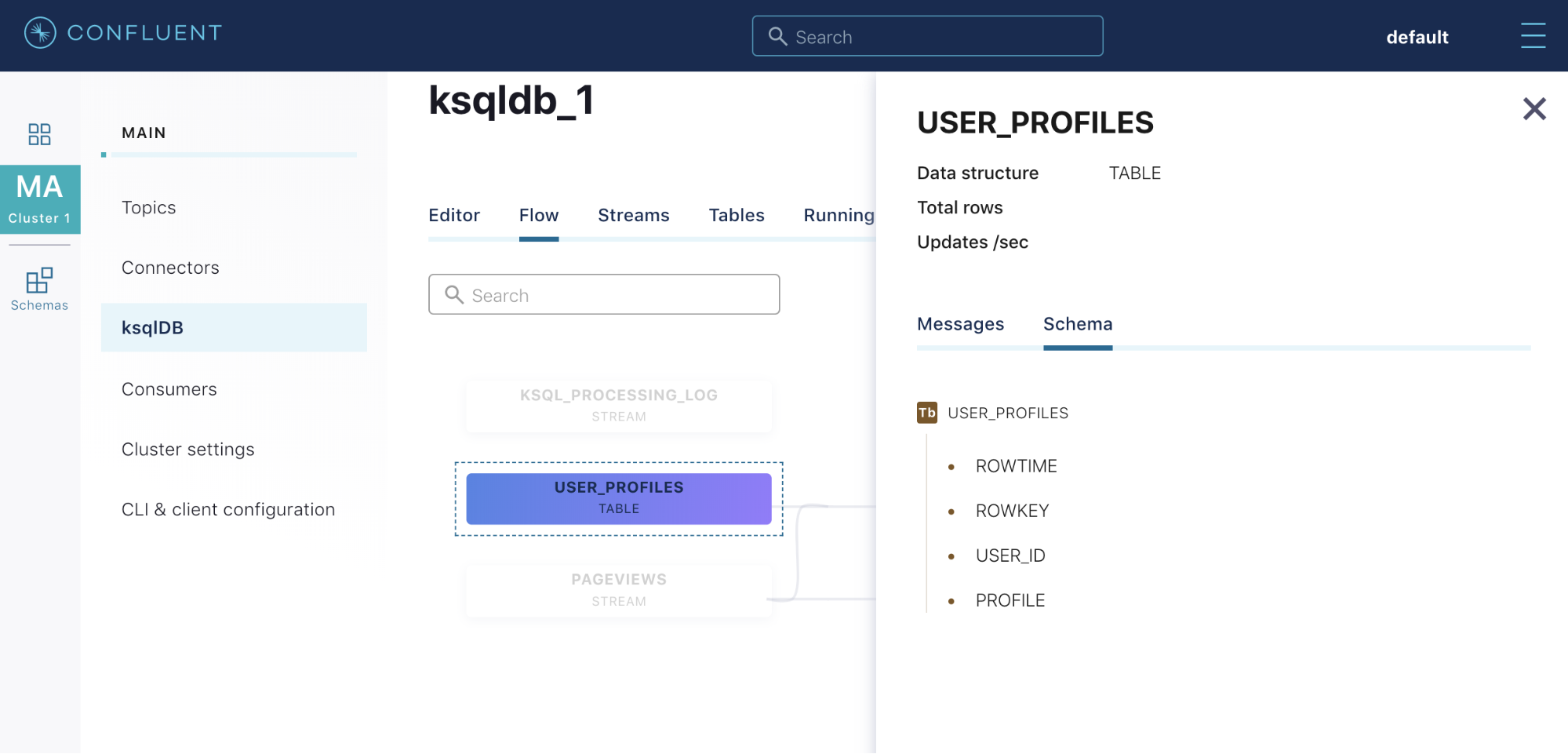Viewport: 1568px width, 754px height.
Task: Switch to the Messages tab
Action: pos(961,324)
